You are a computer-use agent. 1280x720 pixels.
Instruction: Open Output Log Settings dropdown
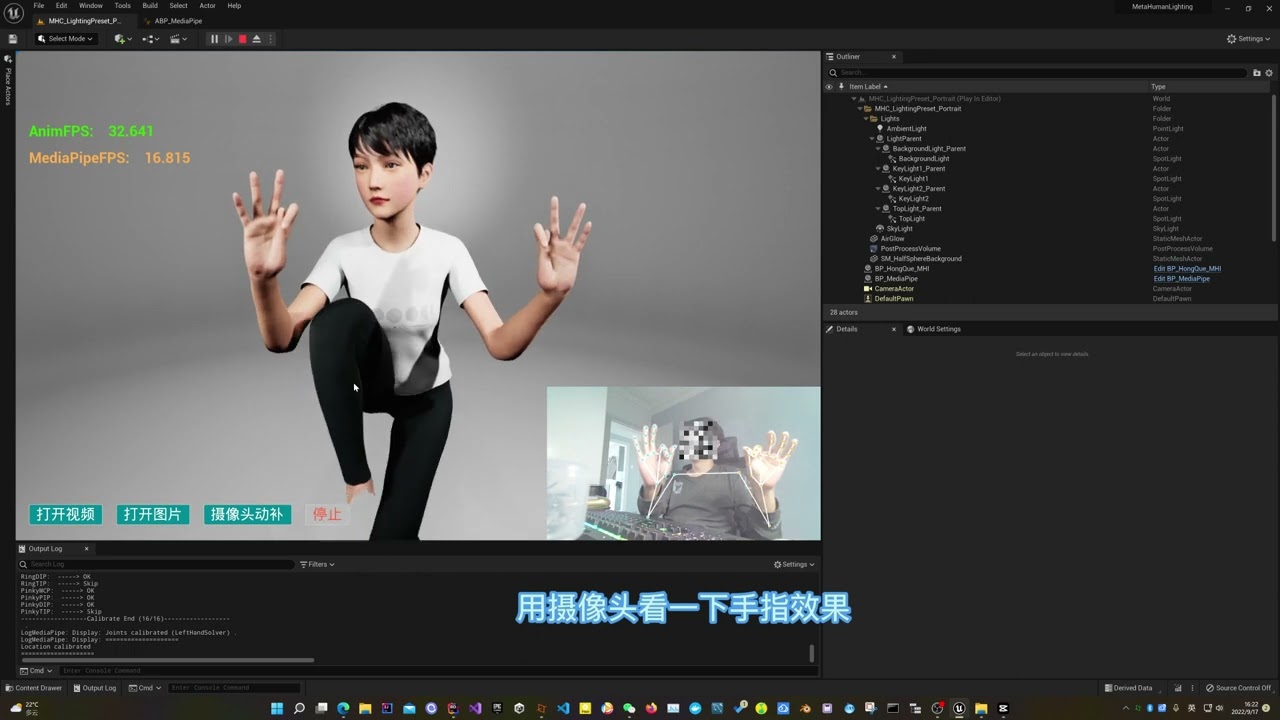[794, 564]
